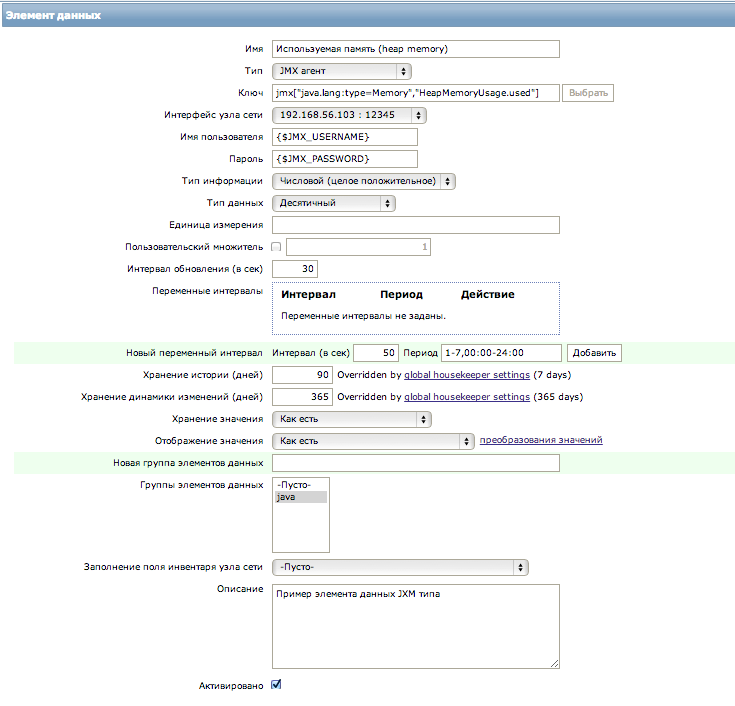Enable the Пользовательский множитель checkbox
The height and width of the screenshot is (706, 735).
276,247
